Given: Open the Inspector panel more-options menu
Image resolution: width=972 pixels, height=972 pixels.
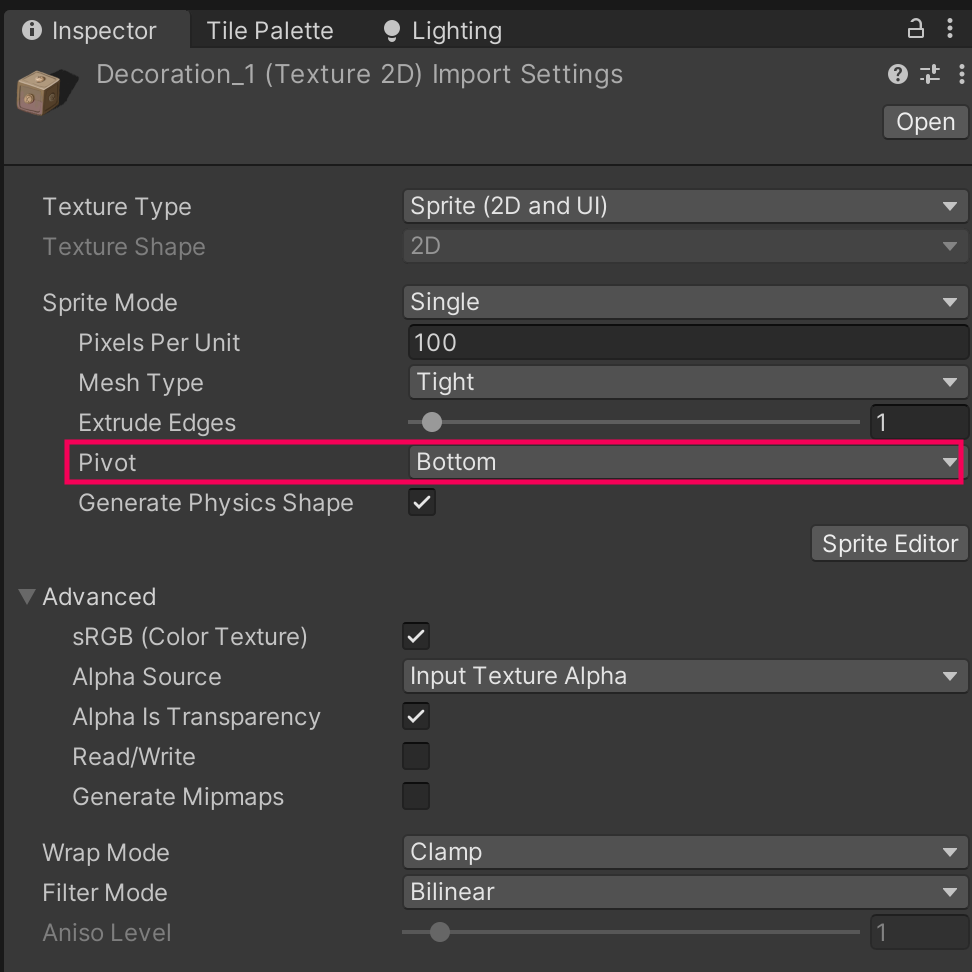Looking at the screenshot, I should pos(949,28).
